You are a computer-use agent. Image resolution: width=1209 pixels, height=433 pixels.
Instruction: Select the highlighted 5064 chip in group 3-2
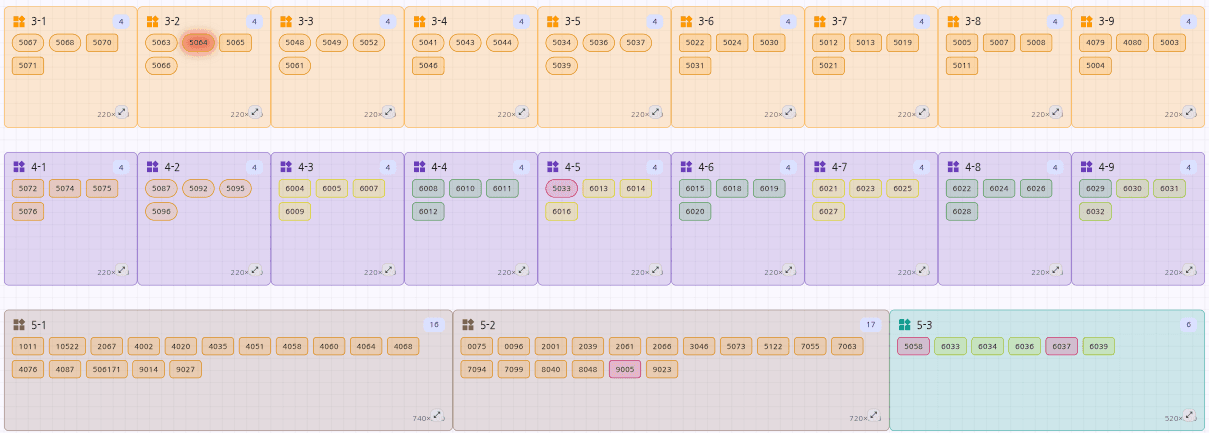(x=198, y=42)
